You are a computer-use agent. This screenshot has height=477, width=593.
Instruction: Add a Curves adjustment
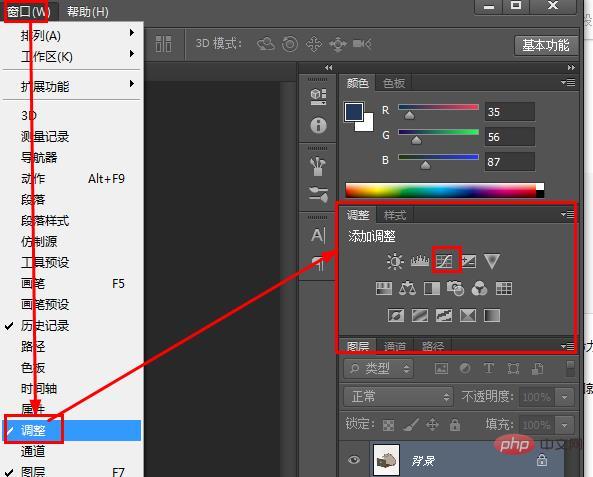444,261
